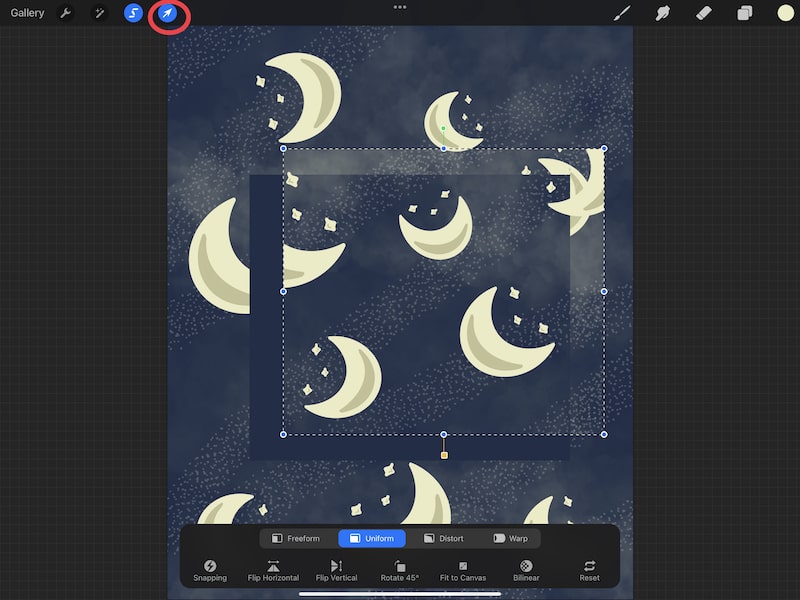Open the Actions menu with the wrench icon
Screen dimensions: 800x600
(x=66, y=13)
